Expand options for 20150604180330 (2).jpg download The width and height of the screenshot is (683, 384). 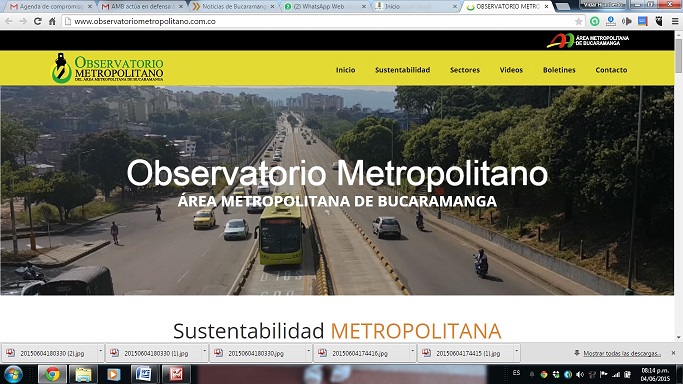(101, 353)
